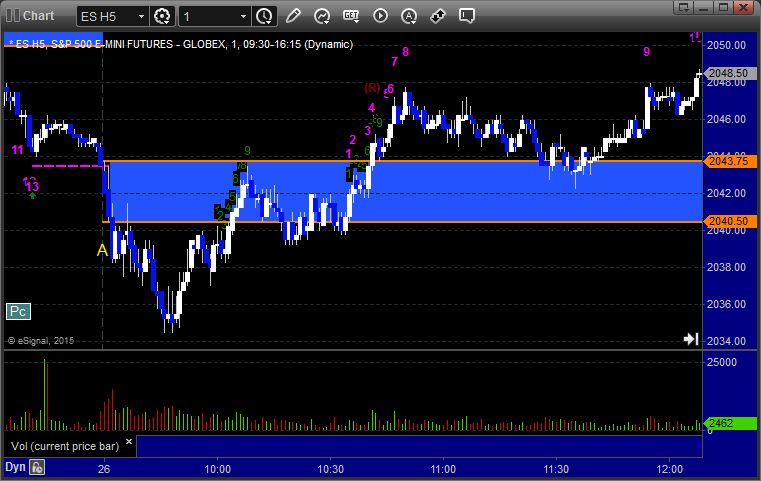Close the chart window

coord(744,7)
